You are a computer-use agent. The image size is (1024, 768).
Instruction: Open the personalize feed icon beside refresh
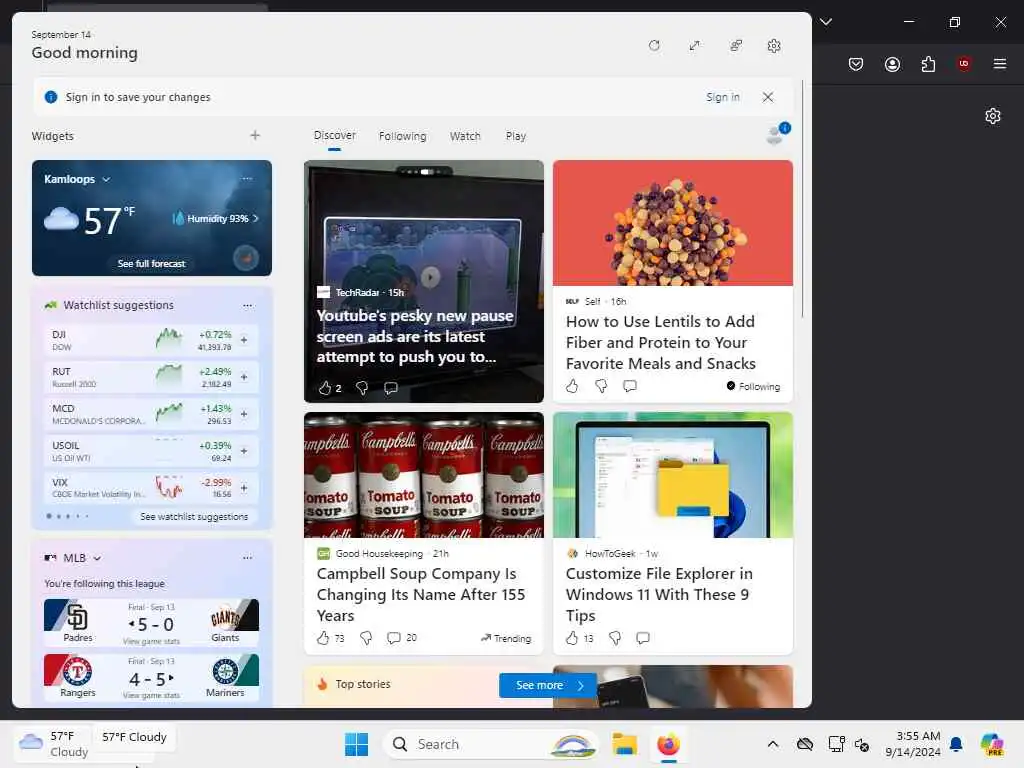pos(735,46)
